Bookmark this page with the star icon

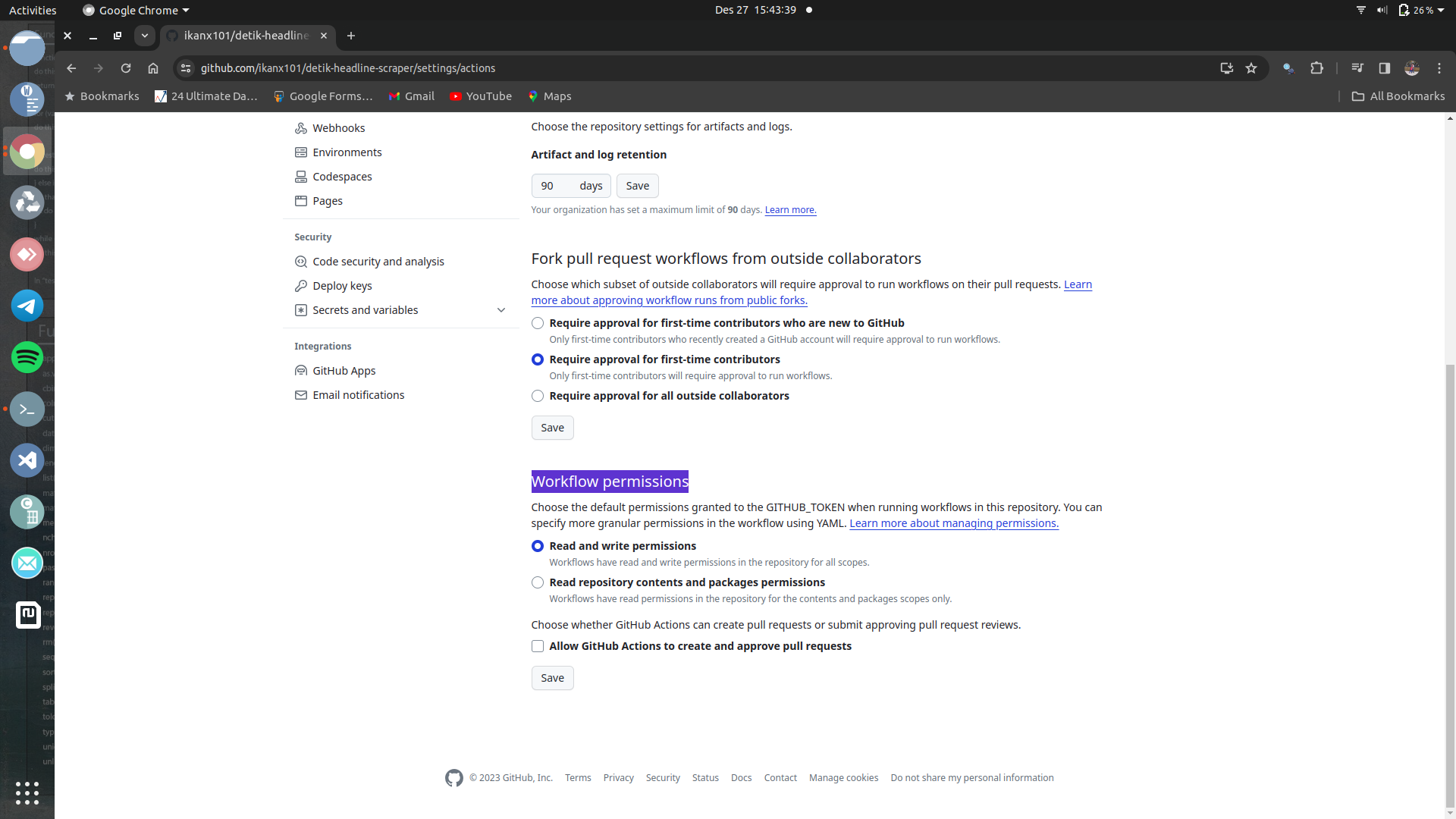[x=1251, y=68]
